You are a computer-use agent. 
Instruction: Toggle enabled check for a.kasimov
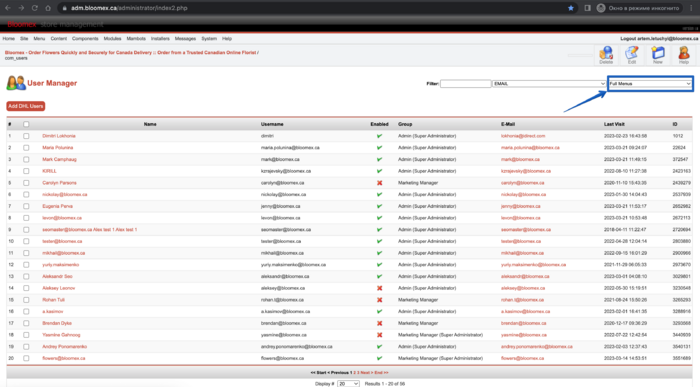[x=379, y=312]
